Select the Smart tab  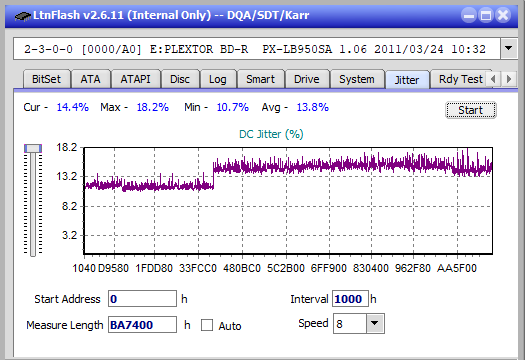[260, 79]
